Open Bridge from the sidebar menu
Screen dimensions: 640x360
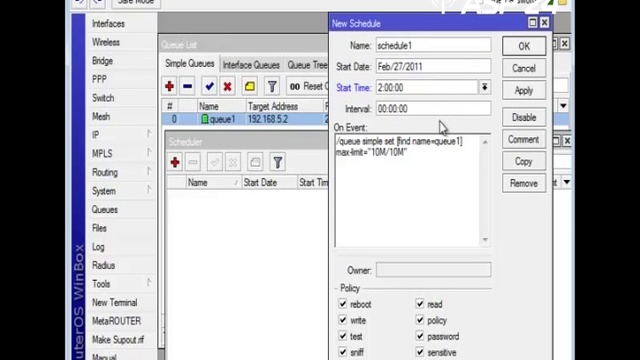(x=102, y=61)
